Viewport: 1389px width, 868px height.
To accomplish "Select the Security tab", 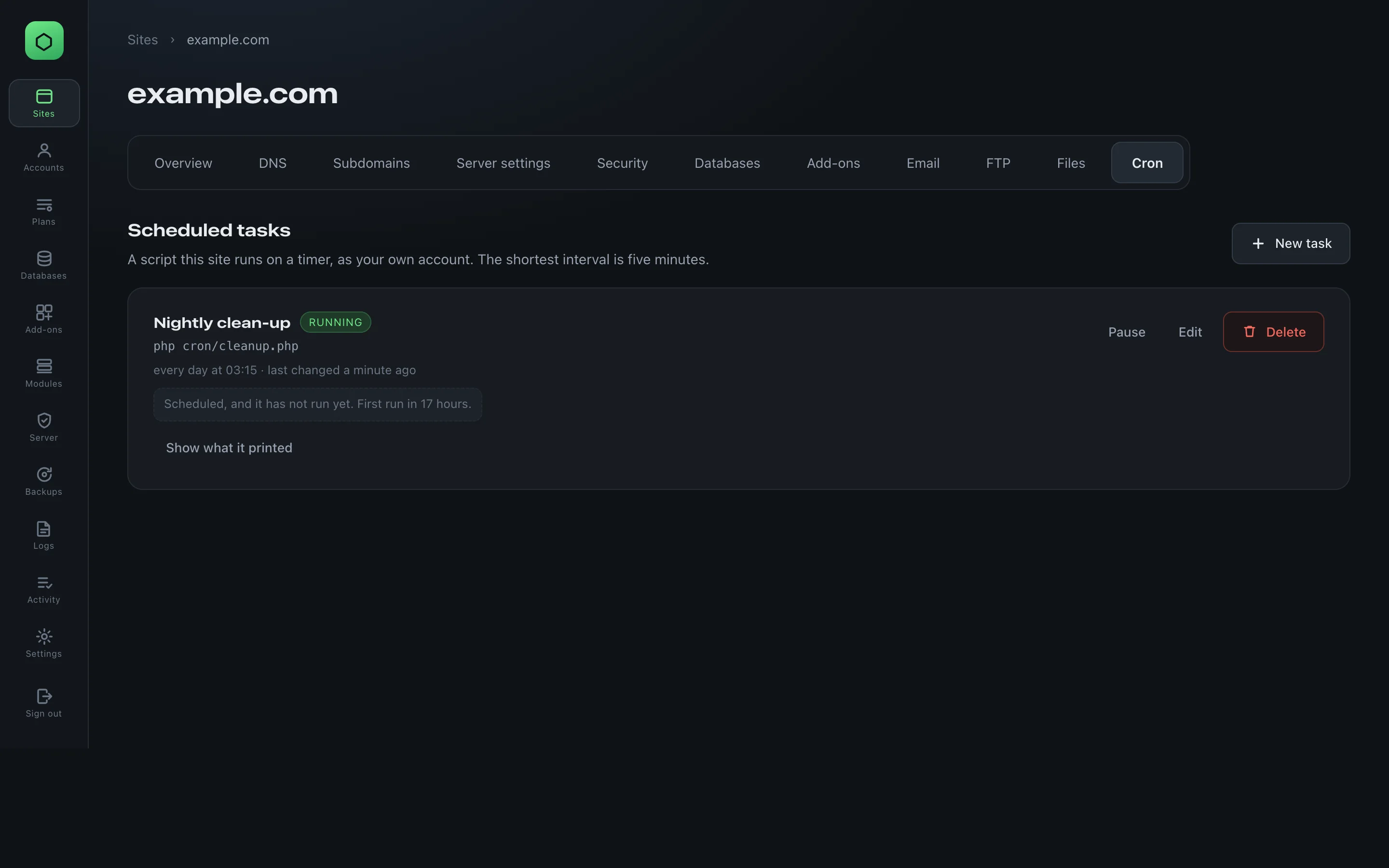I will (622, 163).
